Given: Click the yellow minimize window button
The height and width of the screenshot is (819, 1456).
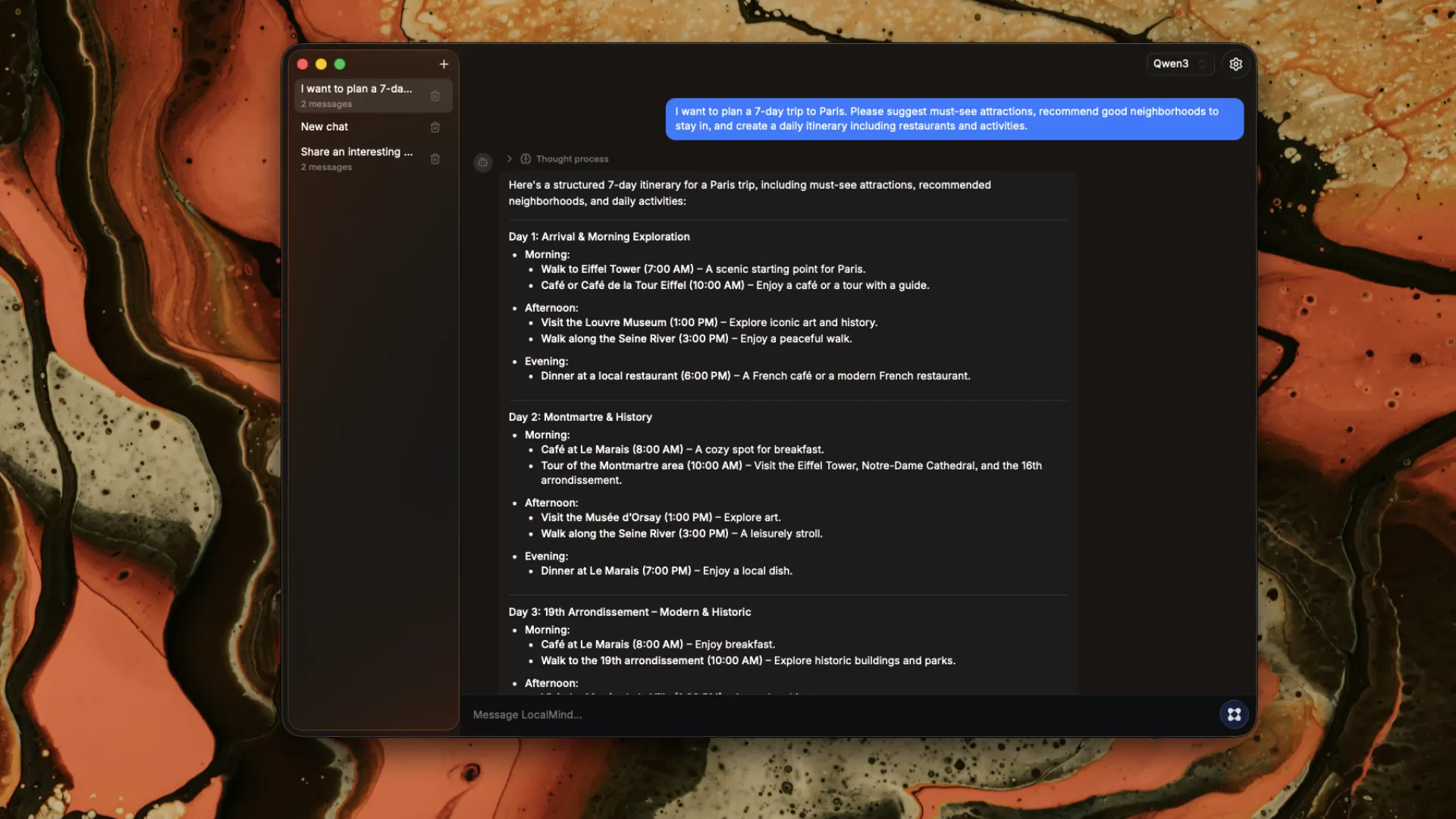Looking at the screenshot, I should 321,64.
